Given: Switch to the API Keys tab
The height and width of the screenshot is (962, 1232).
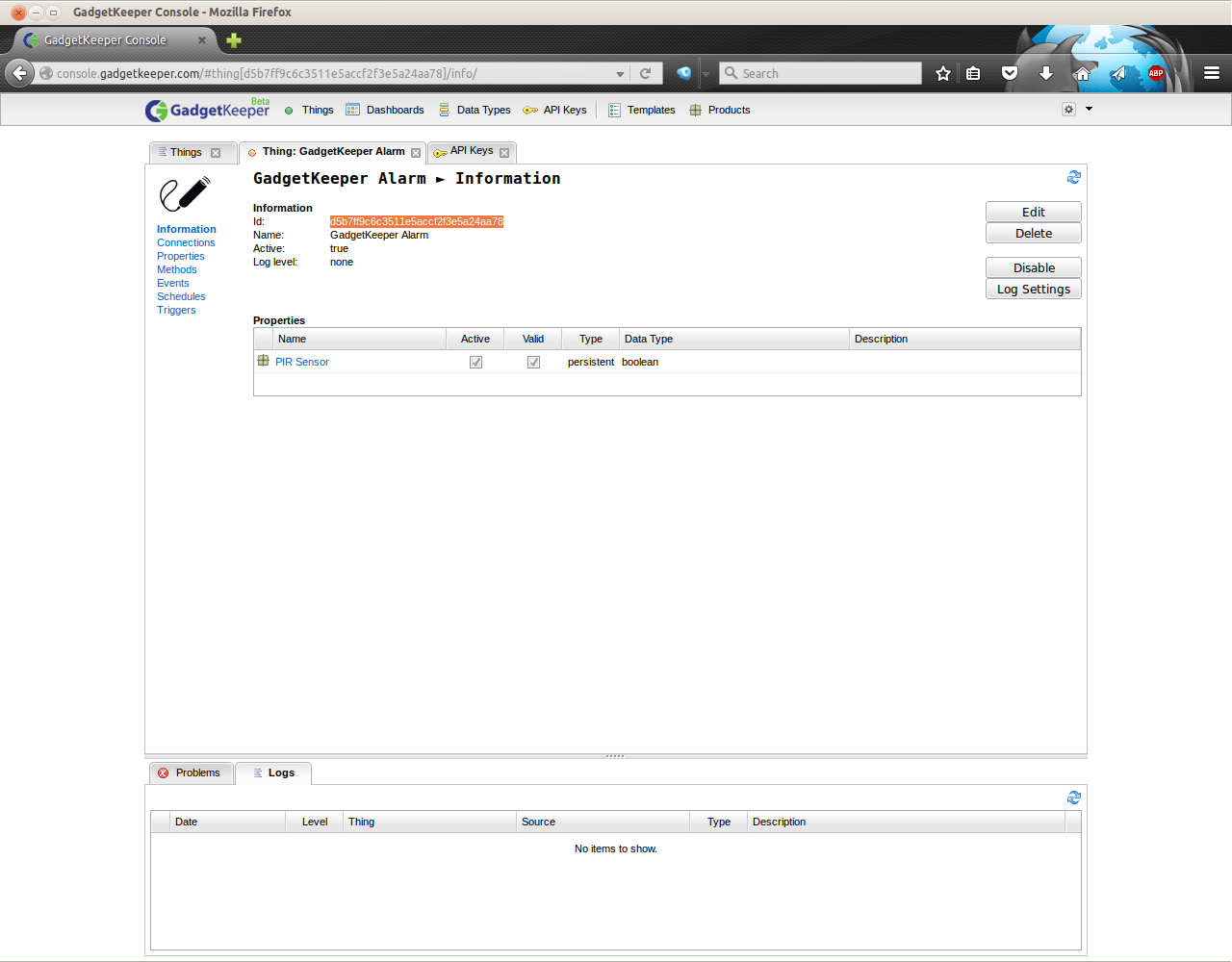Looking at the screenshot, I should click(472, 151).
